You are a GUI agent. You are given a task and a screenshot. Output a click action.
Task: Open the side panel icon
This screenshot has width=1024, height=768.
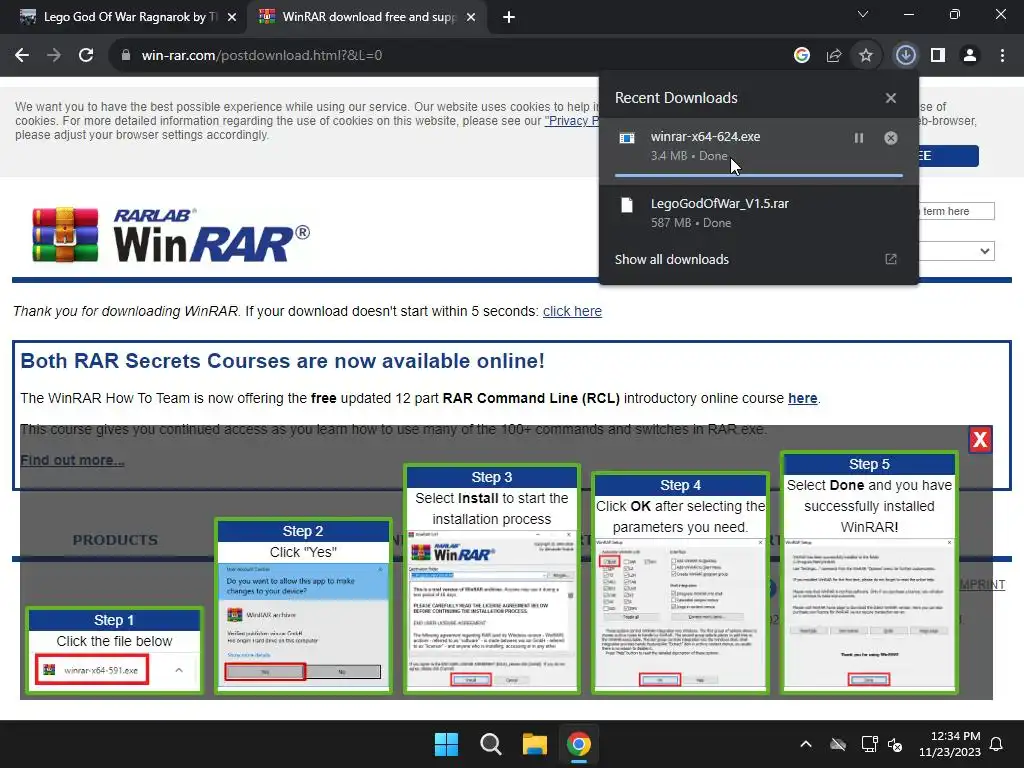(x=938, y=56)
